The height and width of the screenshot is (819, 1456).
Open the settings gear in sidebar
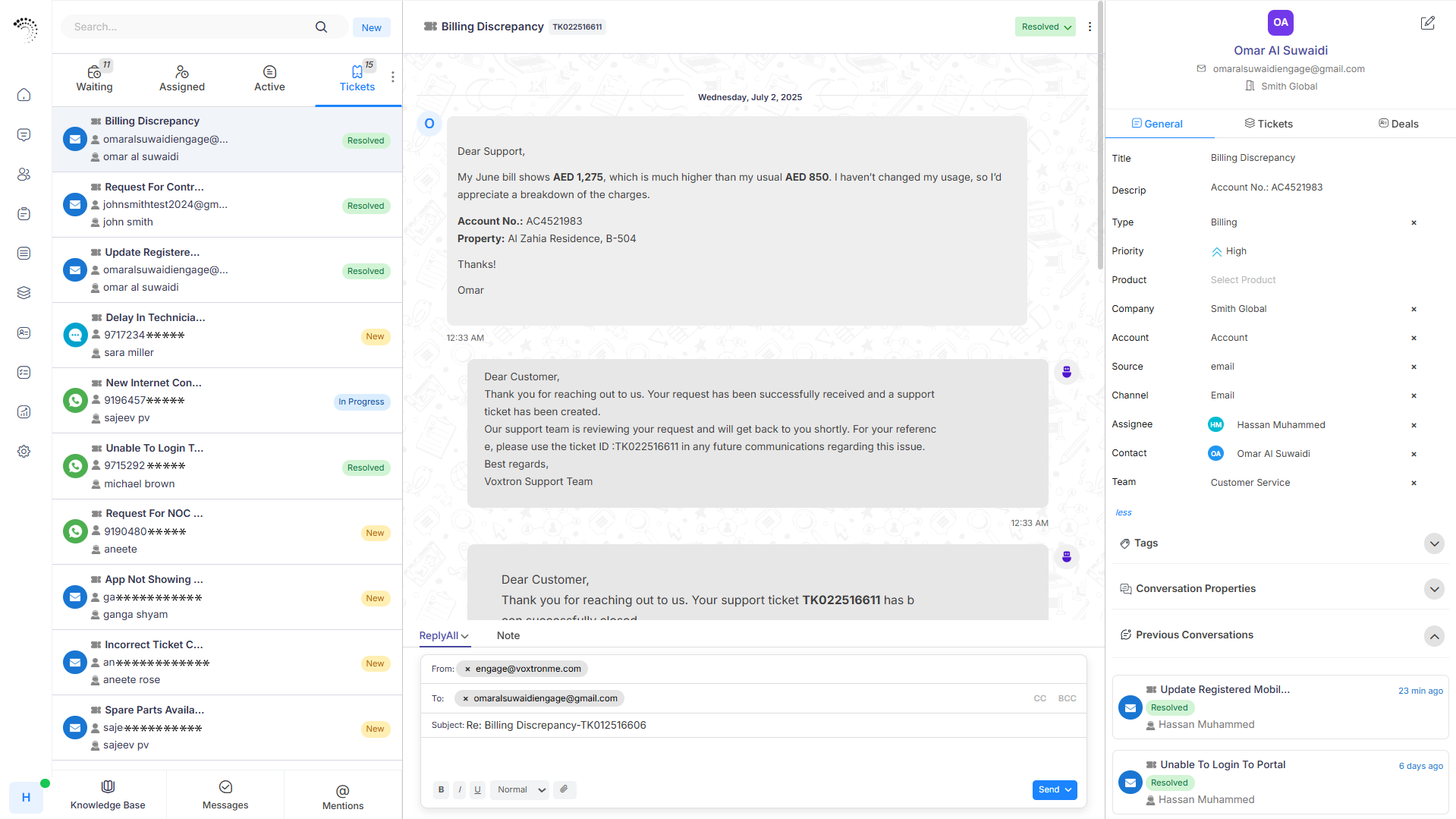pyautogui.click(x=24, y=452)
